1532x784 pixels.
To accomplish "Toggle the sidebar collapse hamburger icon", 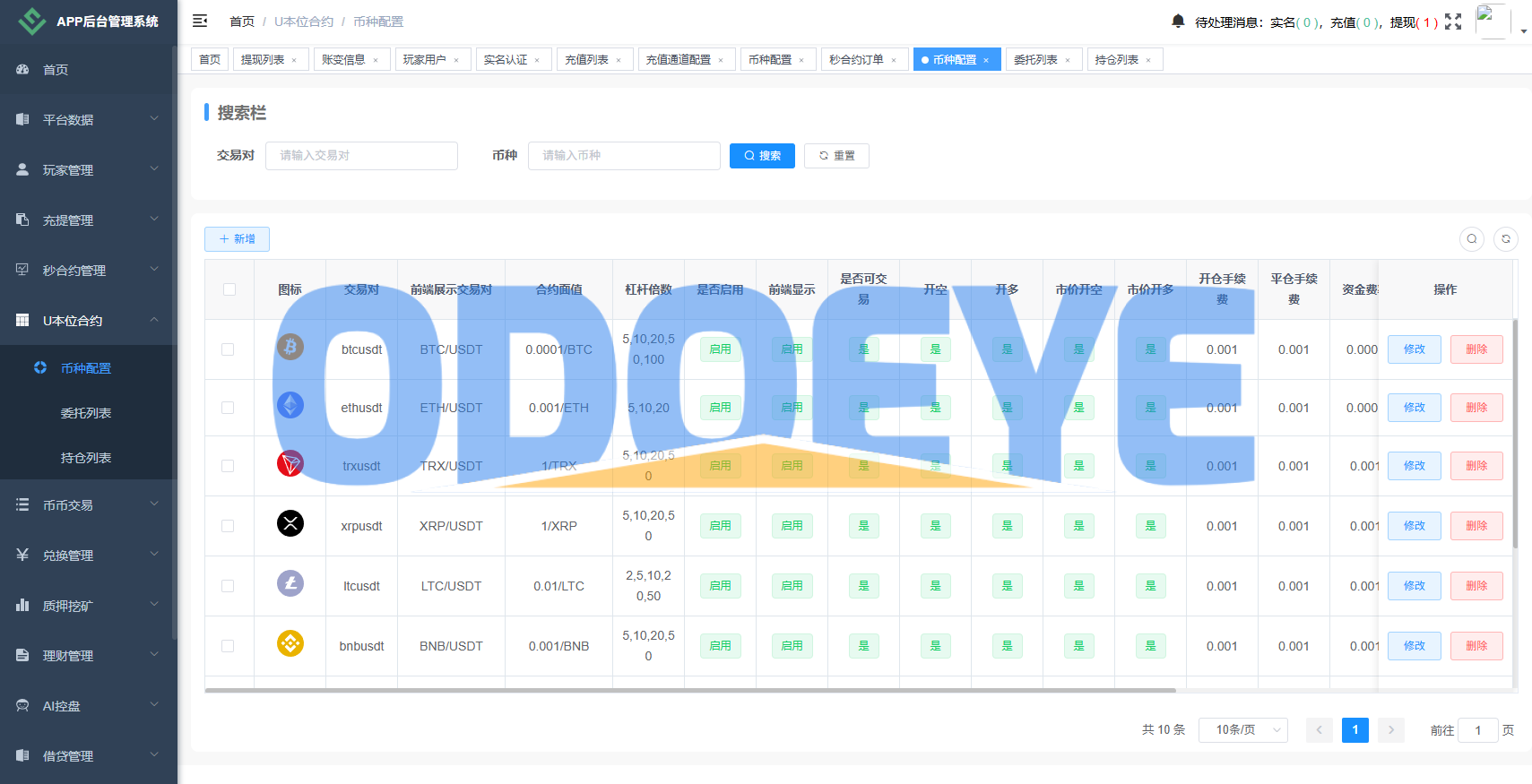I will tap(200, 21).
